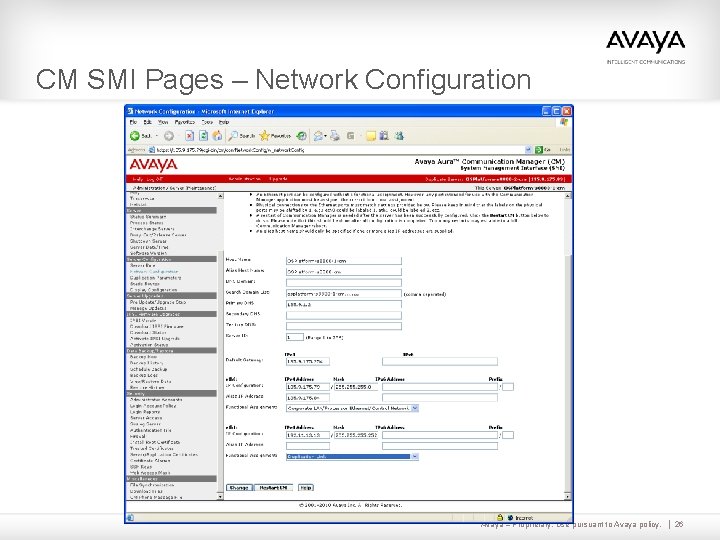Click the Log Off link in red bar
Viewport: 720px width, 540px height.
(153, 179)
